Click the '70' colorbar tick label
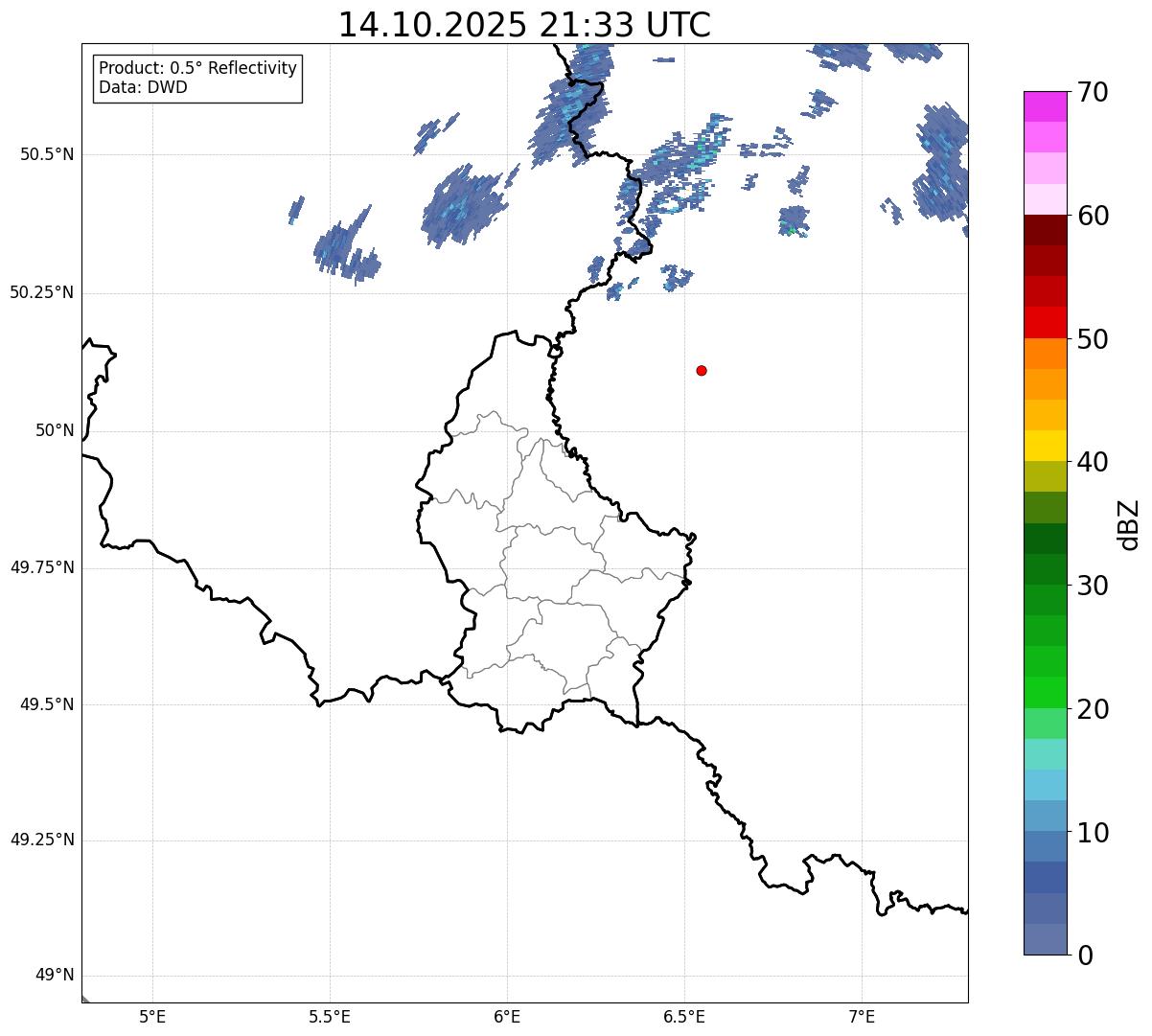Viewport: 1152px width, 1036px height. point(1093,92)
